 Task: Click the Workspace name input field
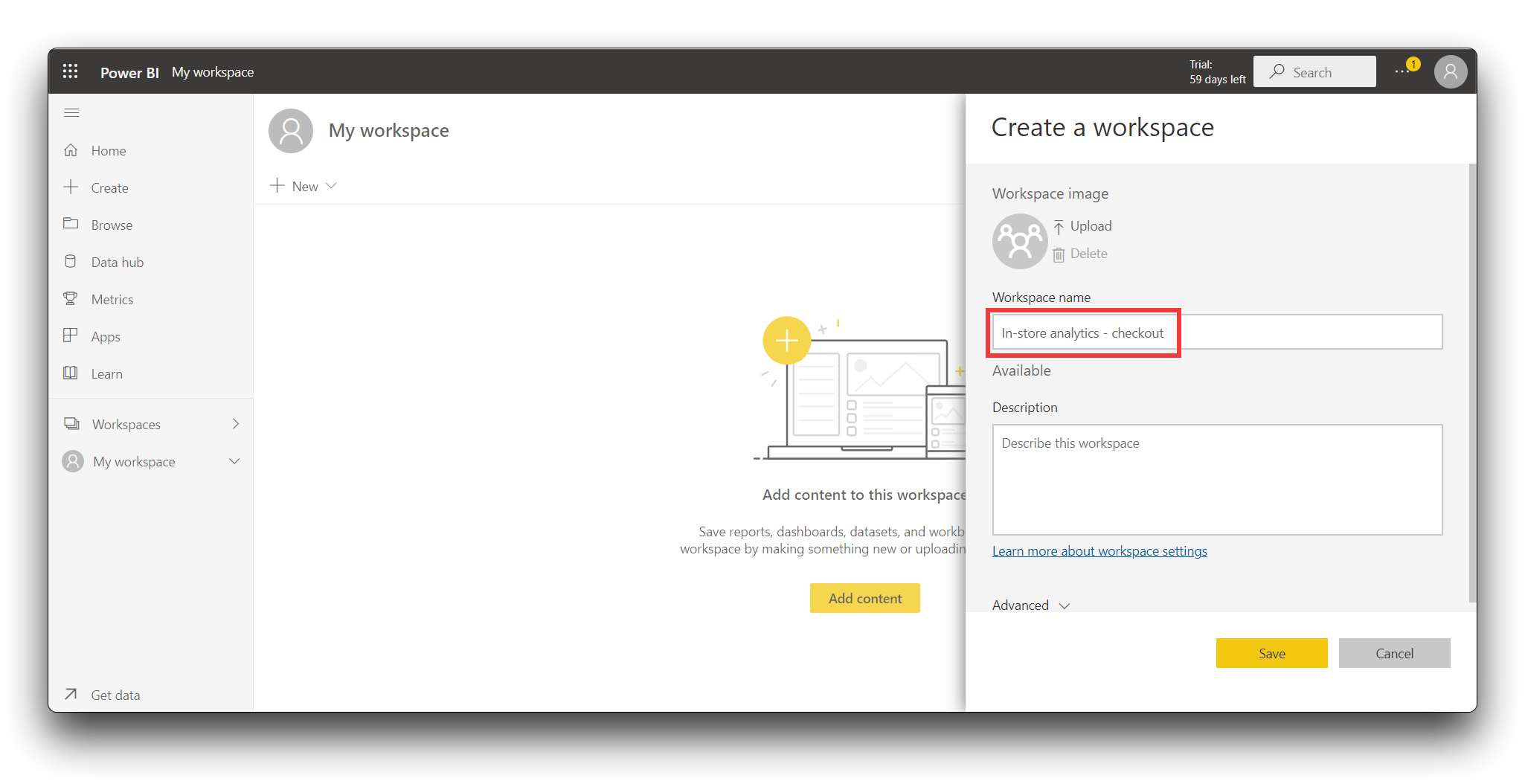point(1217,332)
